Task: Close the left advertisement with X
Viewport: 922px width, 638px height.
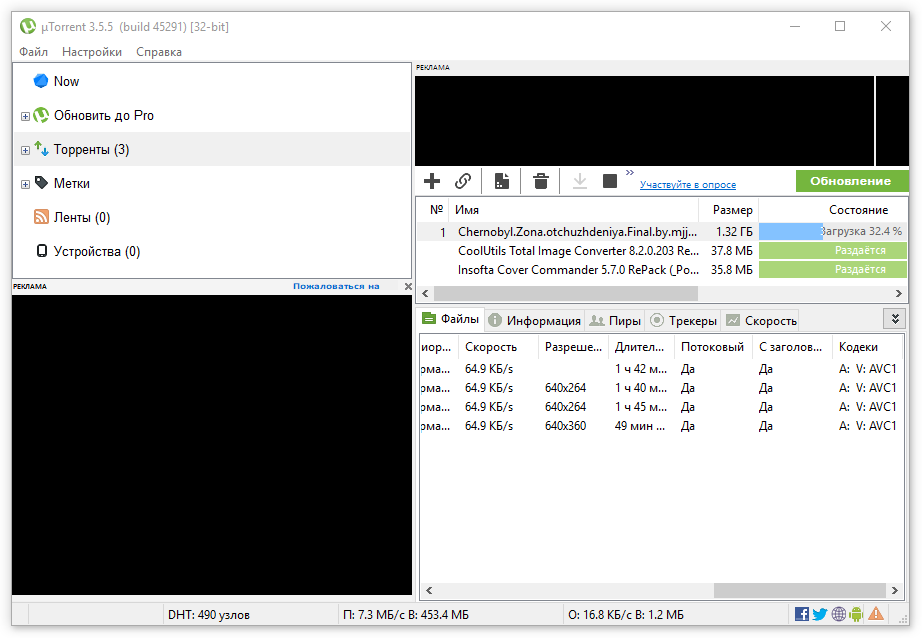Action: tap(408, 286)
